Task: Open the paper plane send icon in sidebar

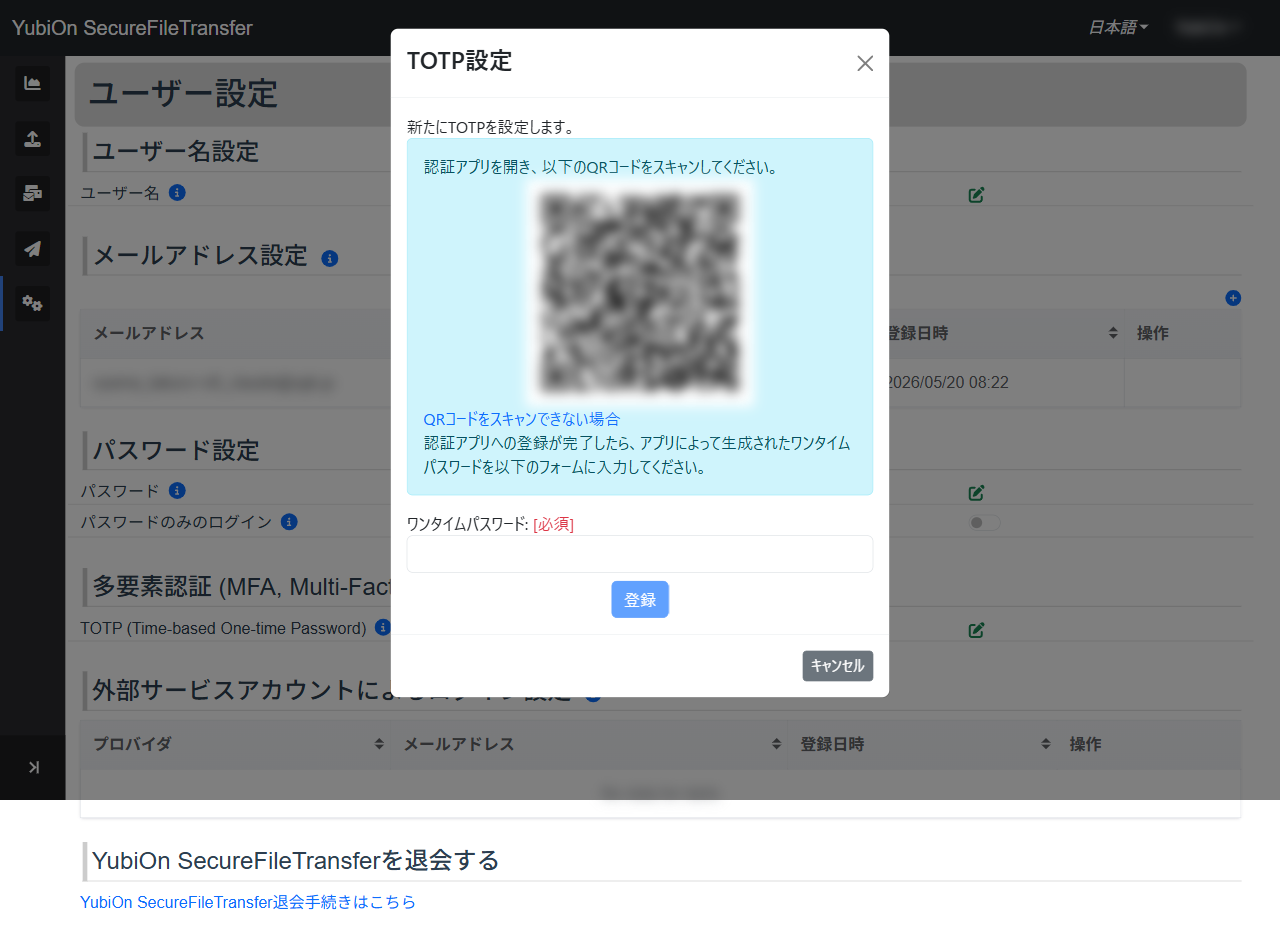Action: 32,248
